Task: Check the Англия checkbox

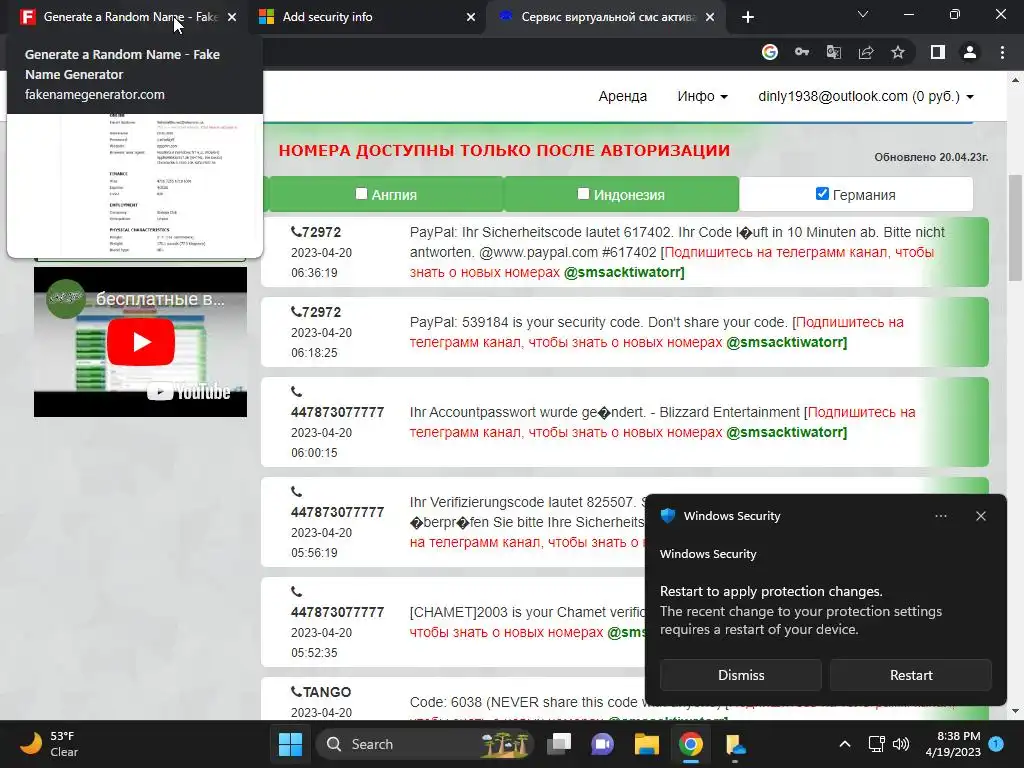Action: point(361,193)
